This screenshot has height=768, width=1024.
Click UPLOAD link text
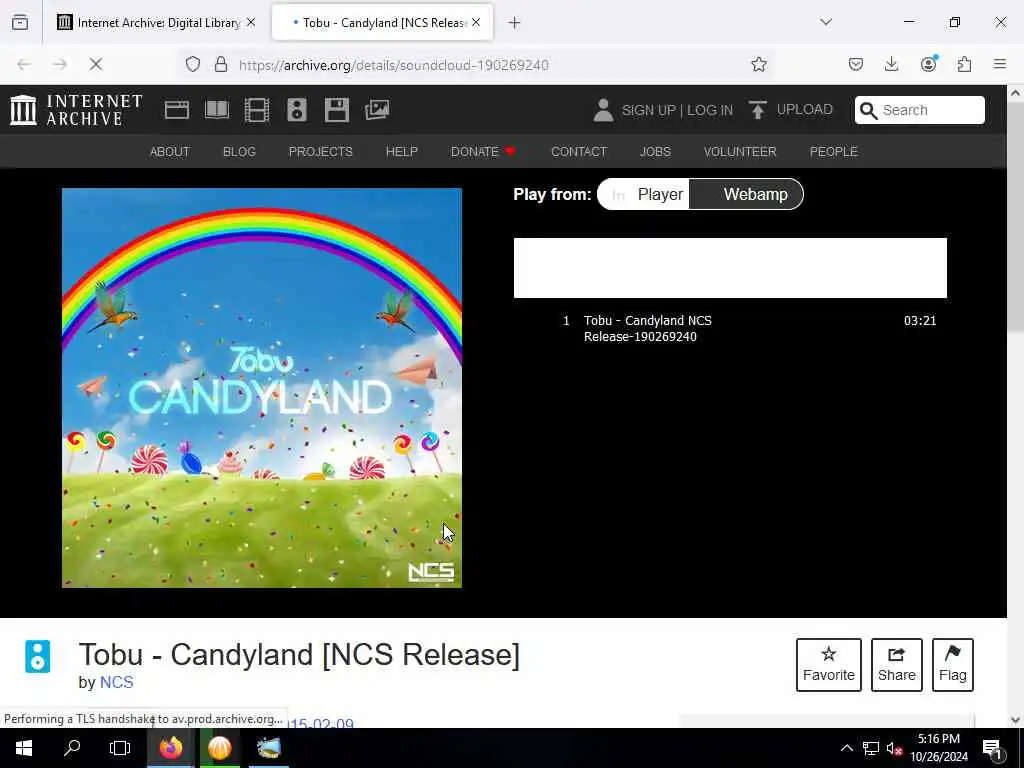[805, 109]
